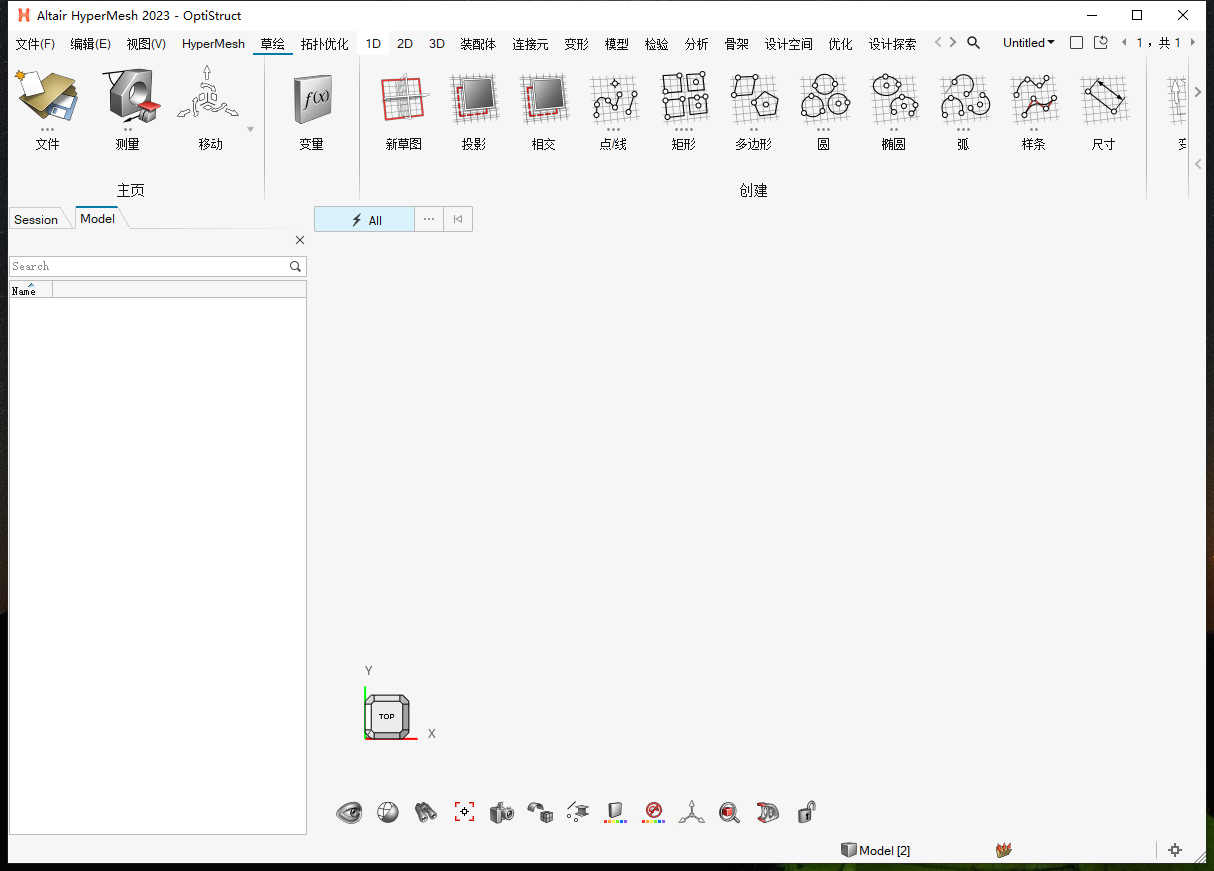Click the color-by-component bar icon at bottom

615,812
